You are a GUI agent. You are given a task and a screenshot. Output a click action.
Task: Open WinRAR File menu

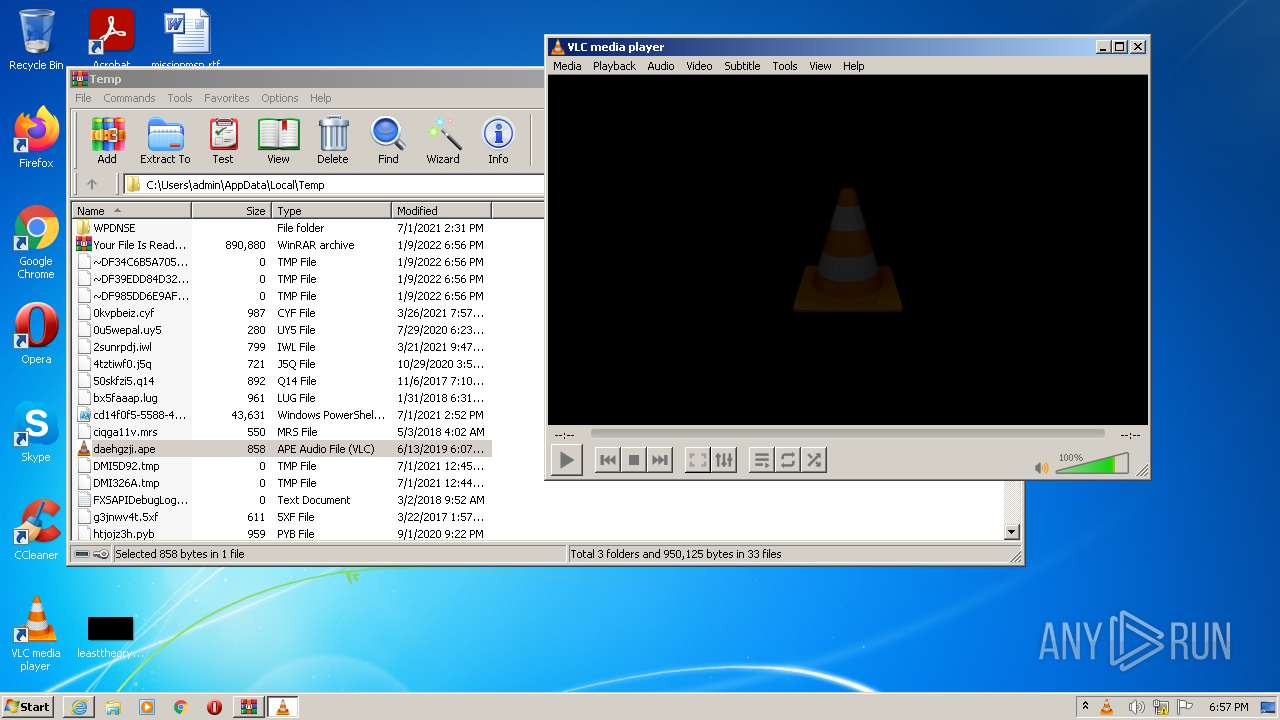pyautogui.click(x=83, y=98)
